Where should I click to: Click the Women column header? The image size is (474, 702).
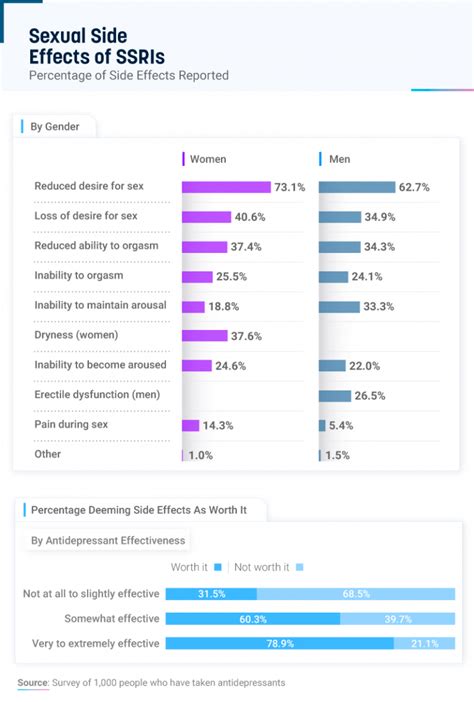coord(208,159)
